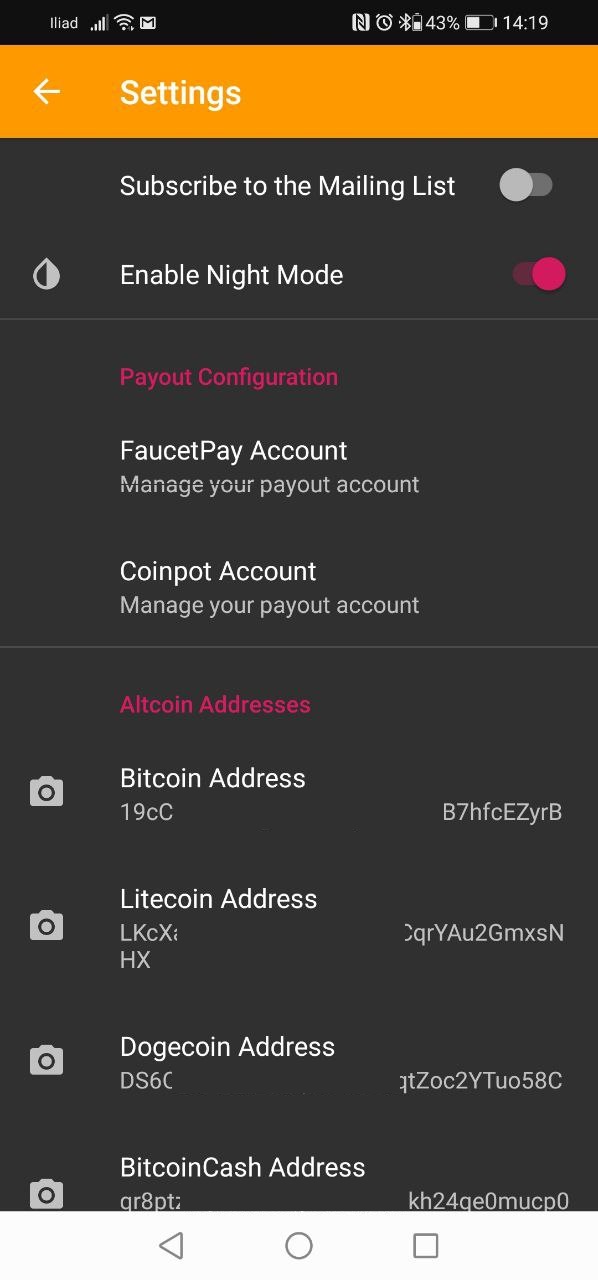
Task: Tap camera icon beside BitcoinCash Address
Action: coord(46,1193)
